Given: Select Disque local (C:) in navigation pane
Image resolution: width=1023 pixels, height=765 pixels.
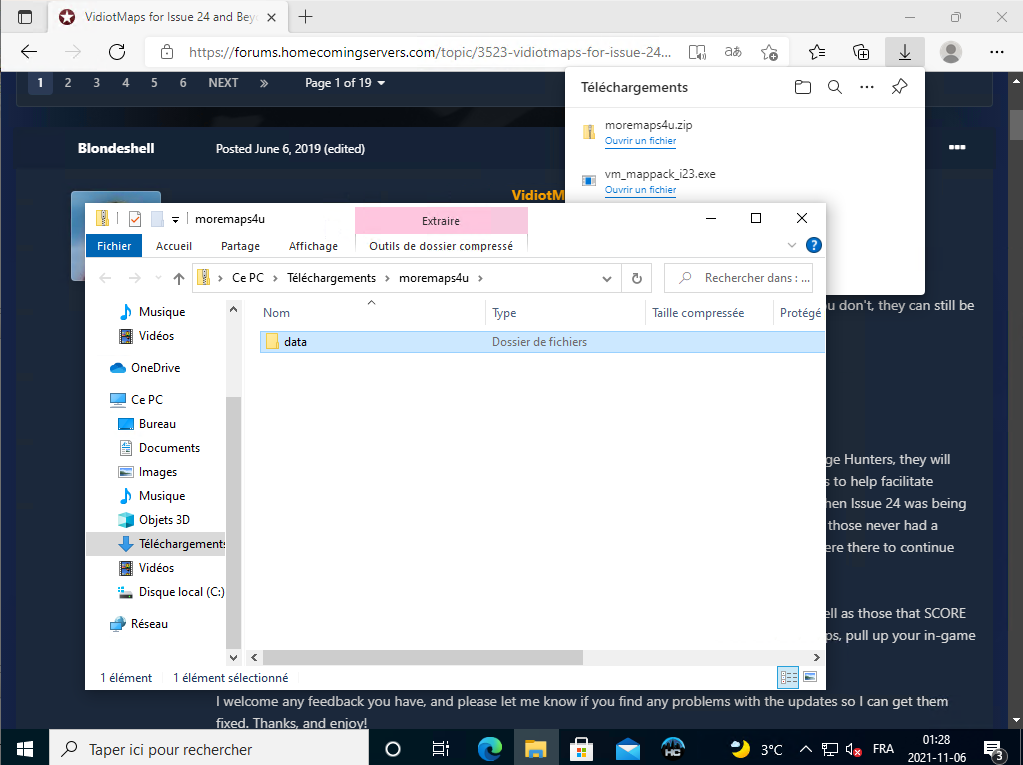Looking at the screenshot, I should [x=180, y=592].
